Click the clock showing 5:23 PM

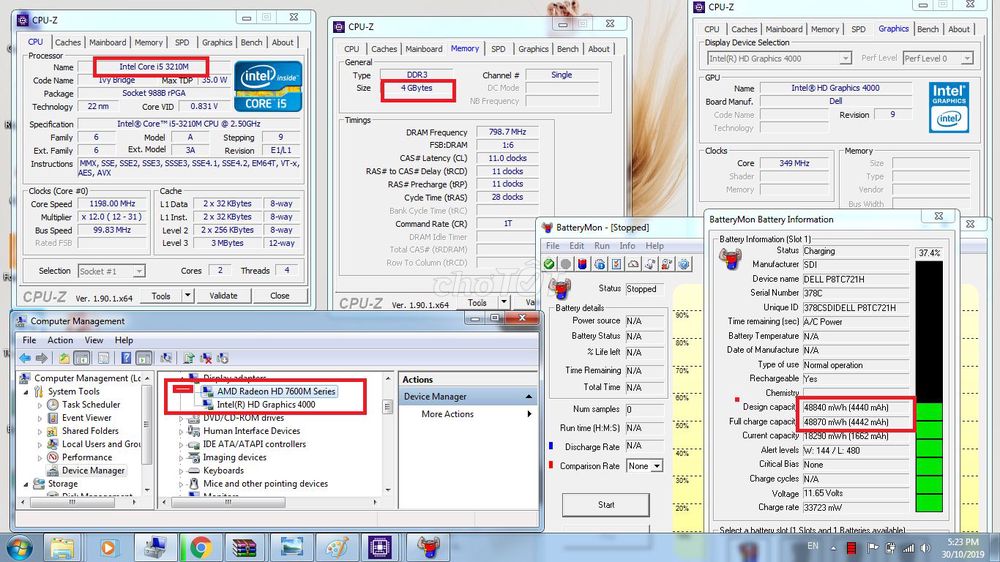point(962,542)
